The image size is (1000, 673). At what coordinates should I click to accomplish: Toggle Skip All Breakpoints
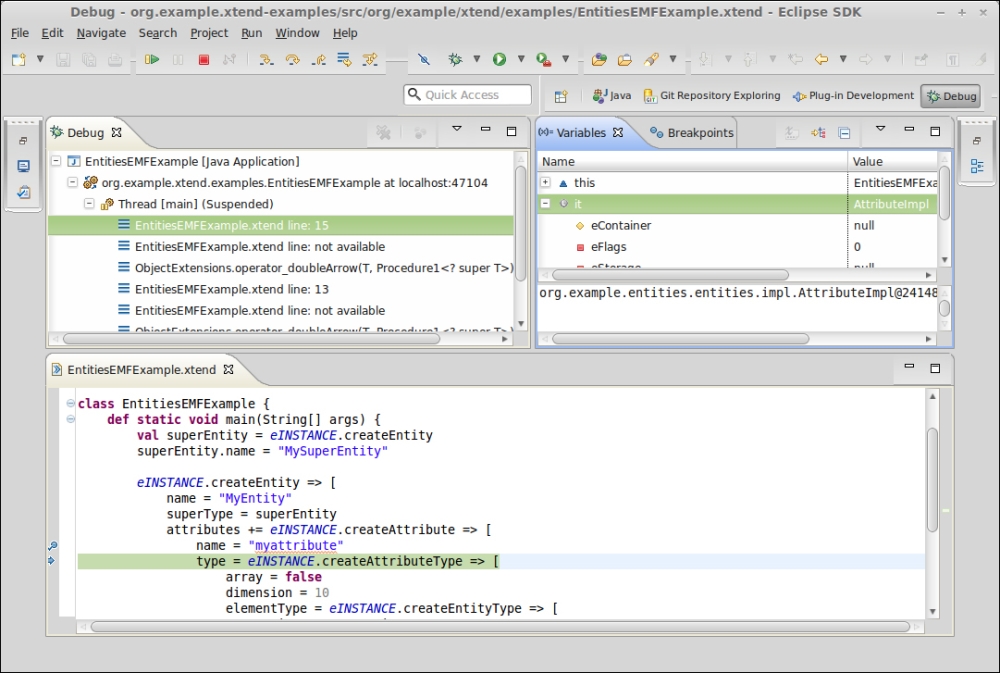[424, 60]
